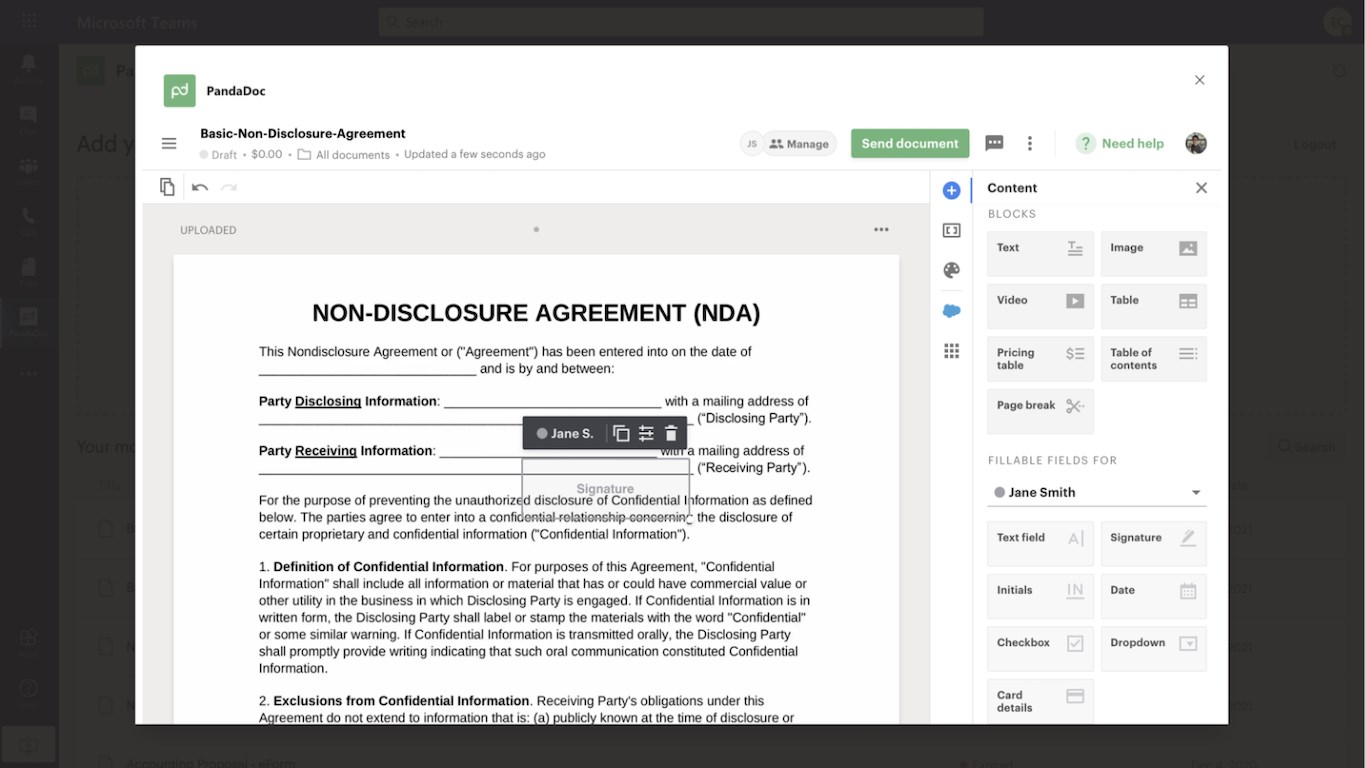Click the Microsoft Teams search bar
The image size is (1366, 768).
[x=681, y=22]
